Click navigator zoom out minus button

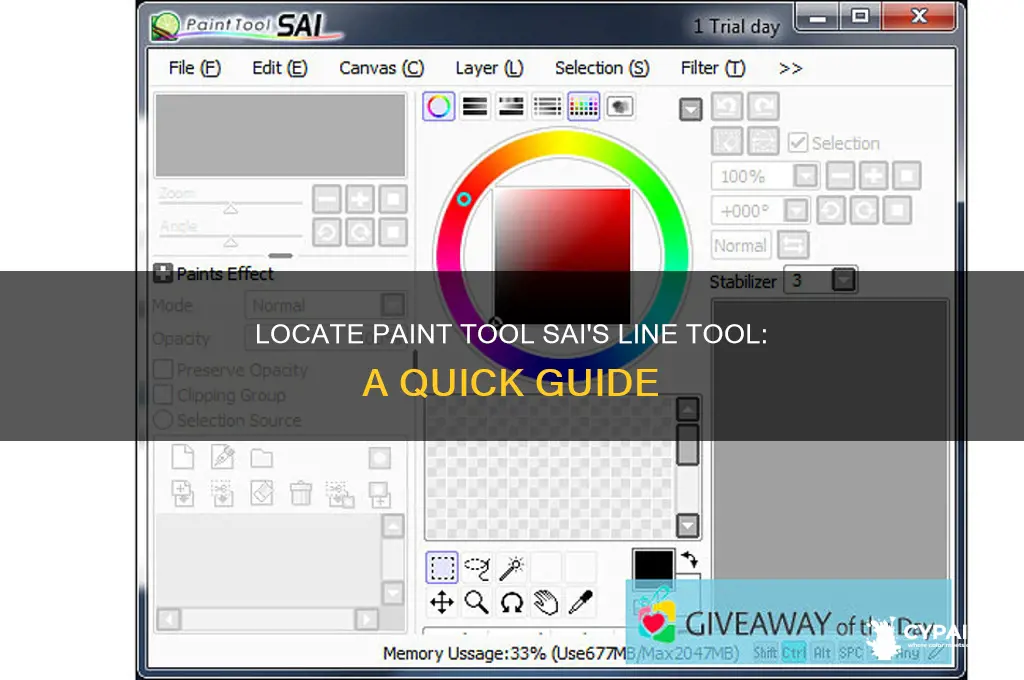tap(327, 199)
